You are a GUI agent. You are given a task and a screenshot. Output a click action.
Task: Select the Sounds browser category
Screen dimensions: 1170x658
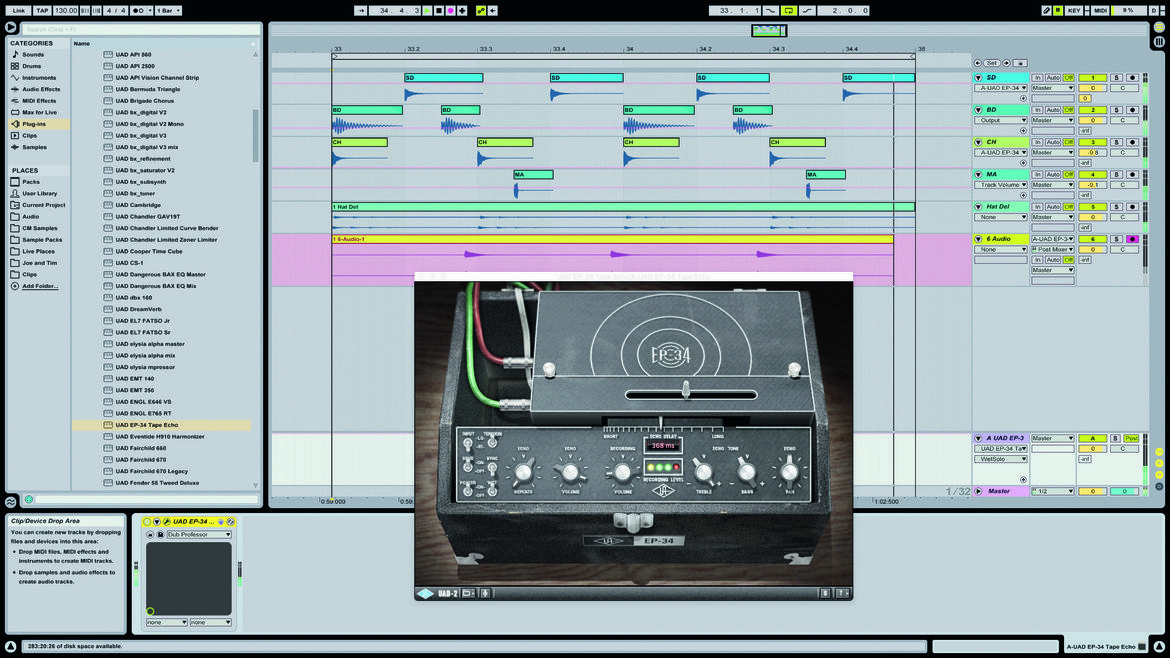pyautogui.click(x=33, y=54)
